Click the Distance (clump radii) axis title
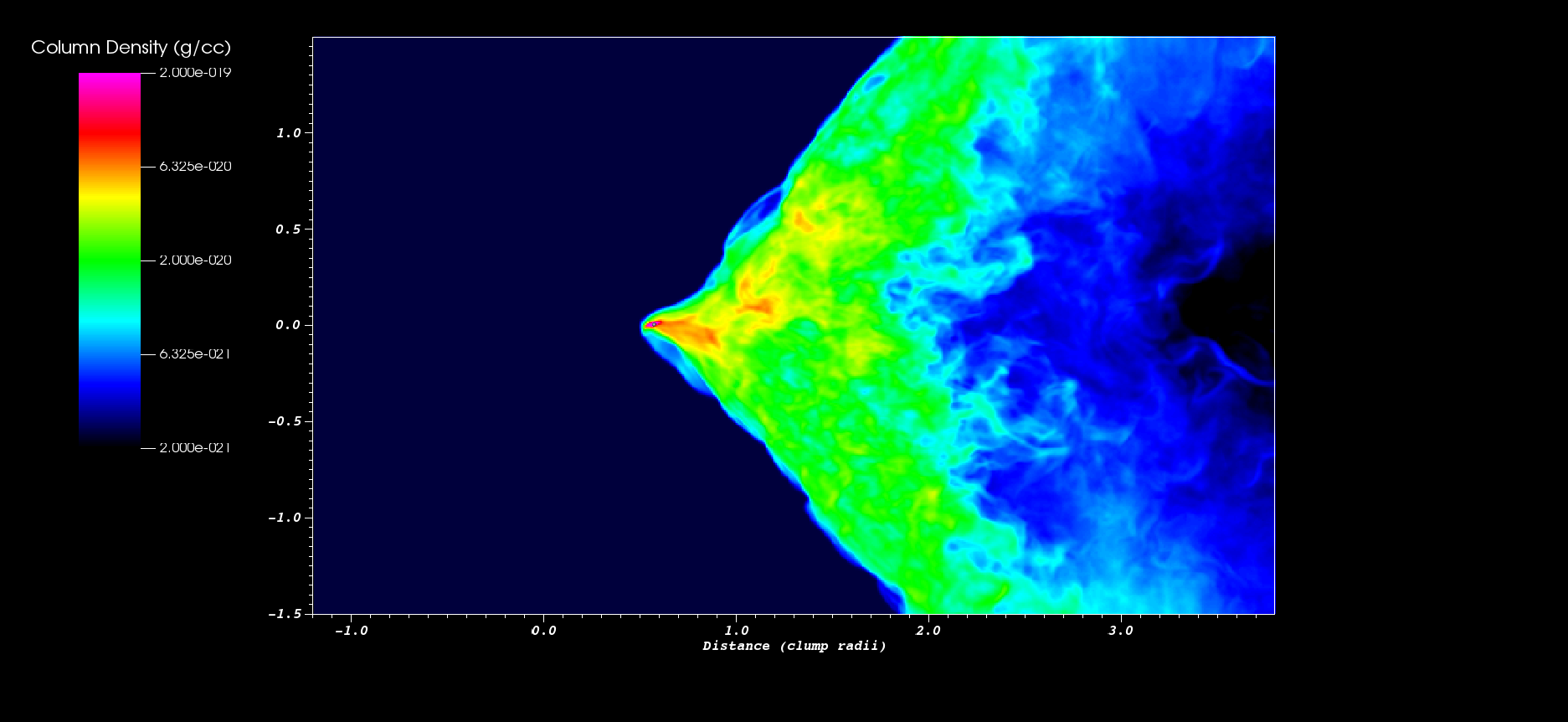 [x=794, y=646]
